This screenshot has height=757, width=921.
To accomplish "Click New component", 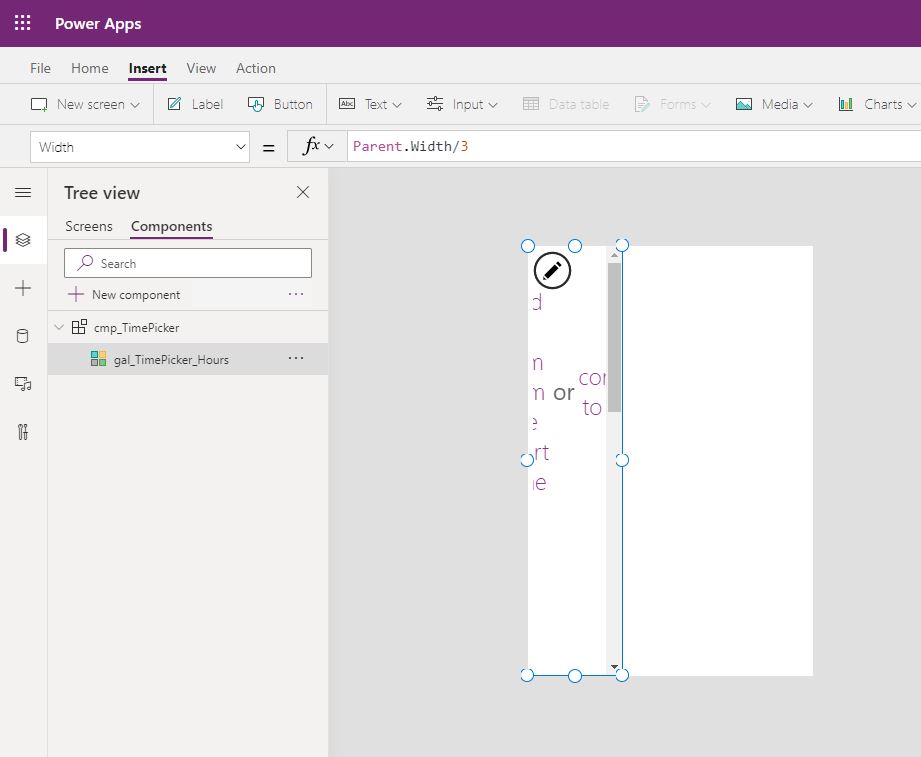I will pyautogui.click(x=125, y=294).
